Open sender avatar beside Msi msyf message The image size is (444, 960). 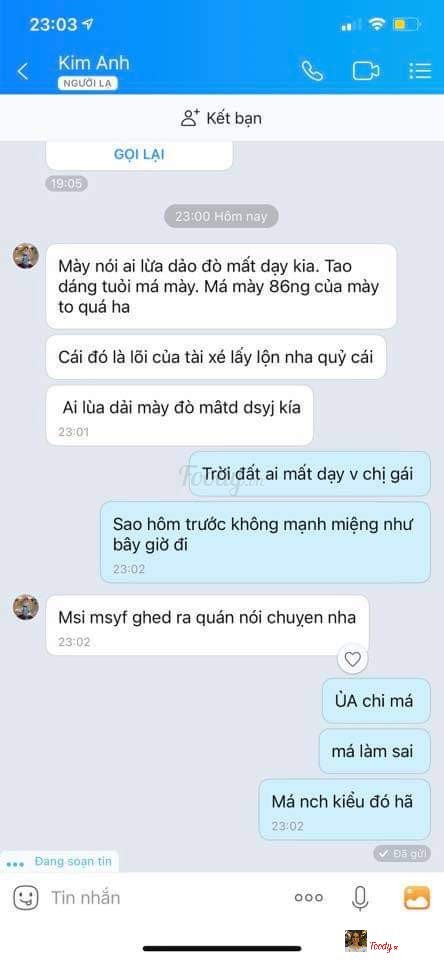coord(26,607)
